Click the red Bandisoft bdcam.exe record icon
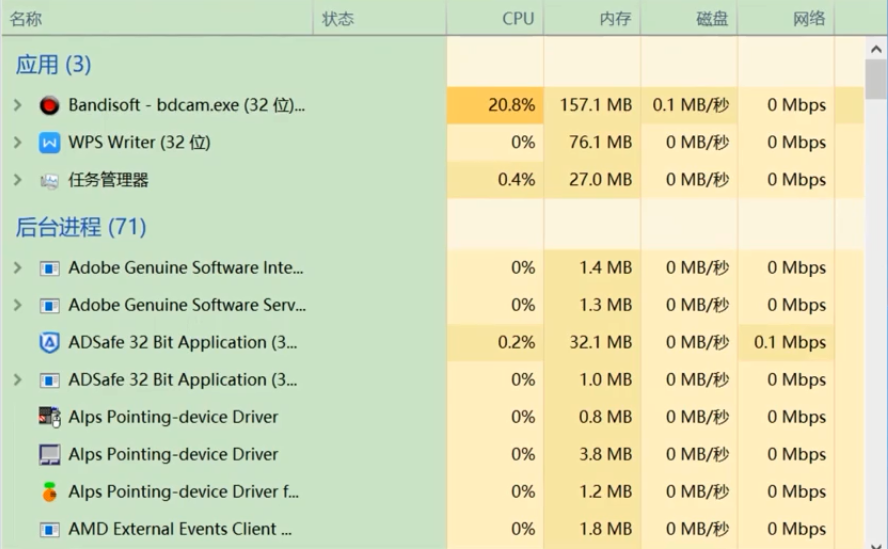The width and height of the screenshot is (888, 549). (x=49, y=105)
